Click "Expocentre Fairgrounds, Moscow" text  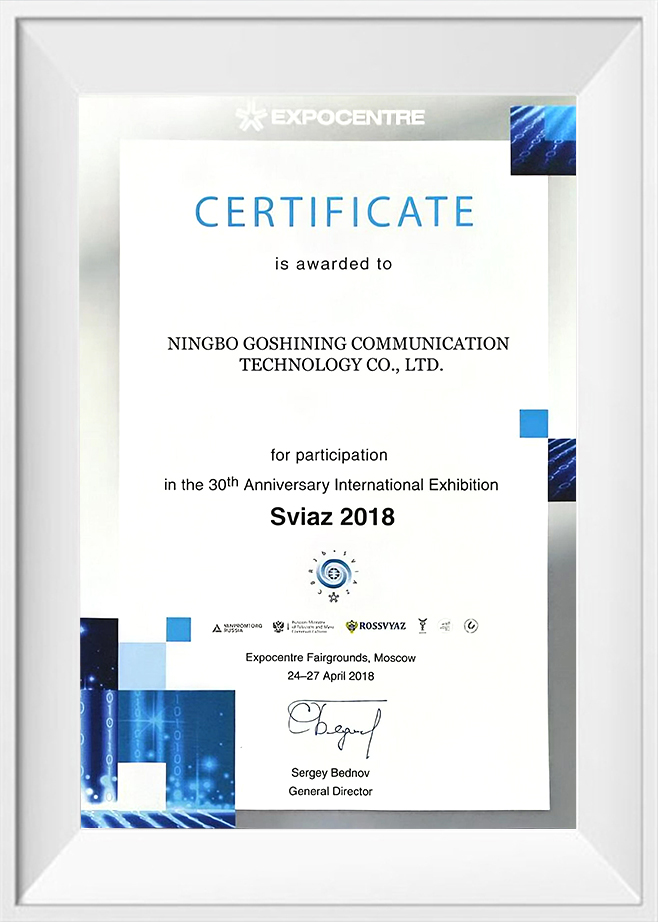pyautogui.click(x=330, y=657)
